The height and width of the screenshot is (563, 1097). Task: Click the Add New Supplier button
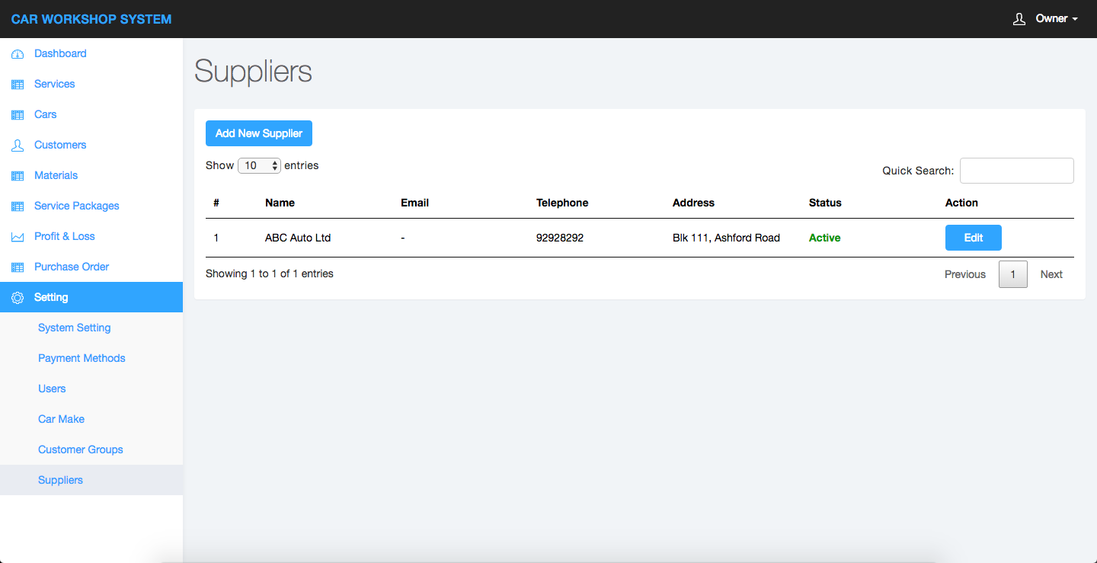coord(259,133)
